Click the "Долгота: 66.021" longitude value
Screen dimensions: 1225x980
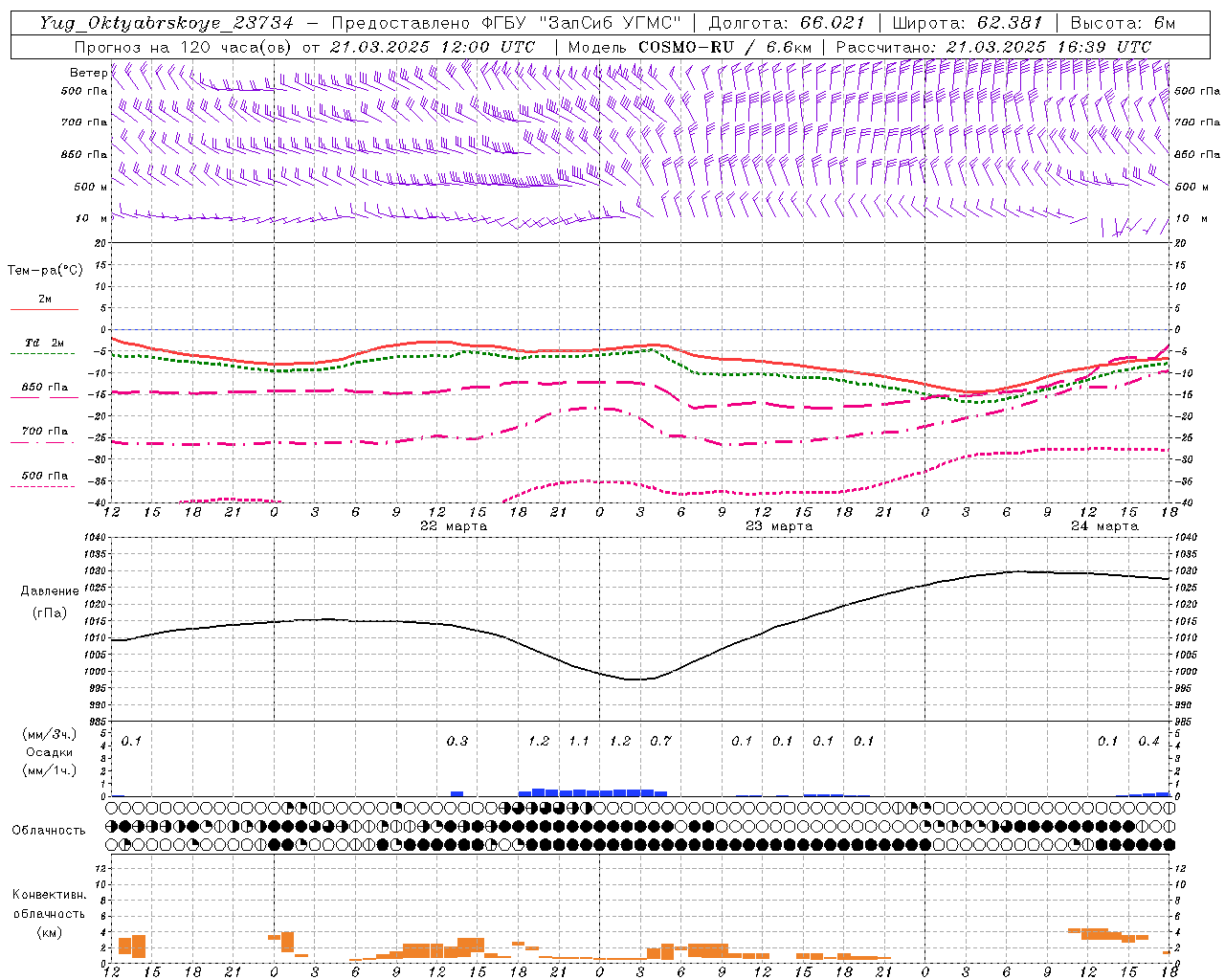tap(787, 23)
